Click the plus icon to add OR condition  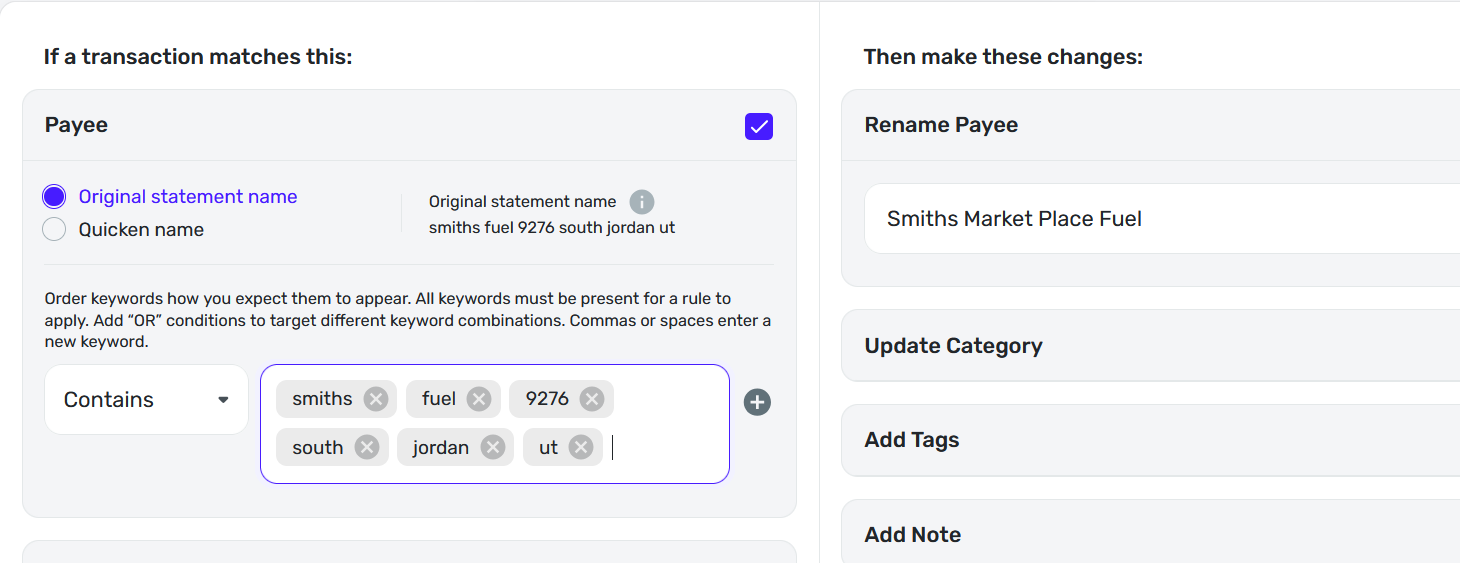click(x=757, y=402)
